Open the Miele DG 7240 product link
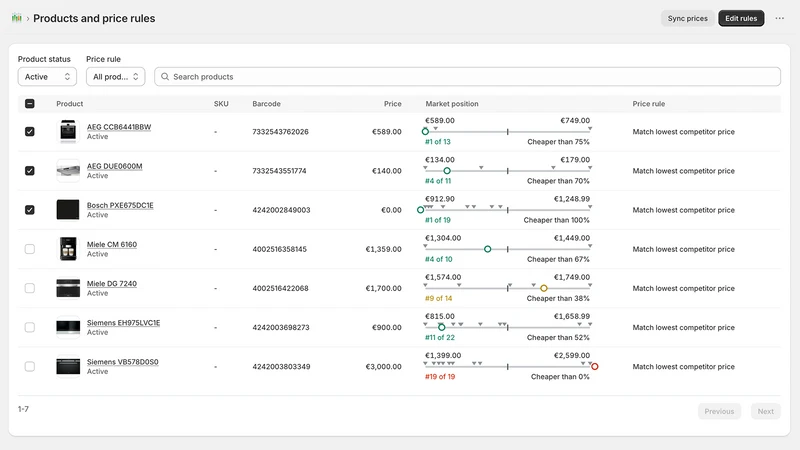The image size is (800, 450). click(x=112, y=284)
